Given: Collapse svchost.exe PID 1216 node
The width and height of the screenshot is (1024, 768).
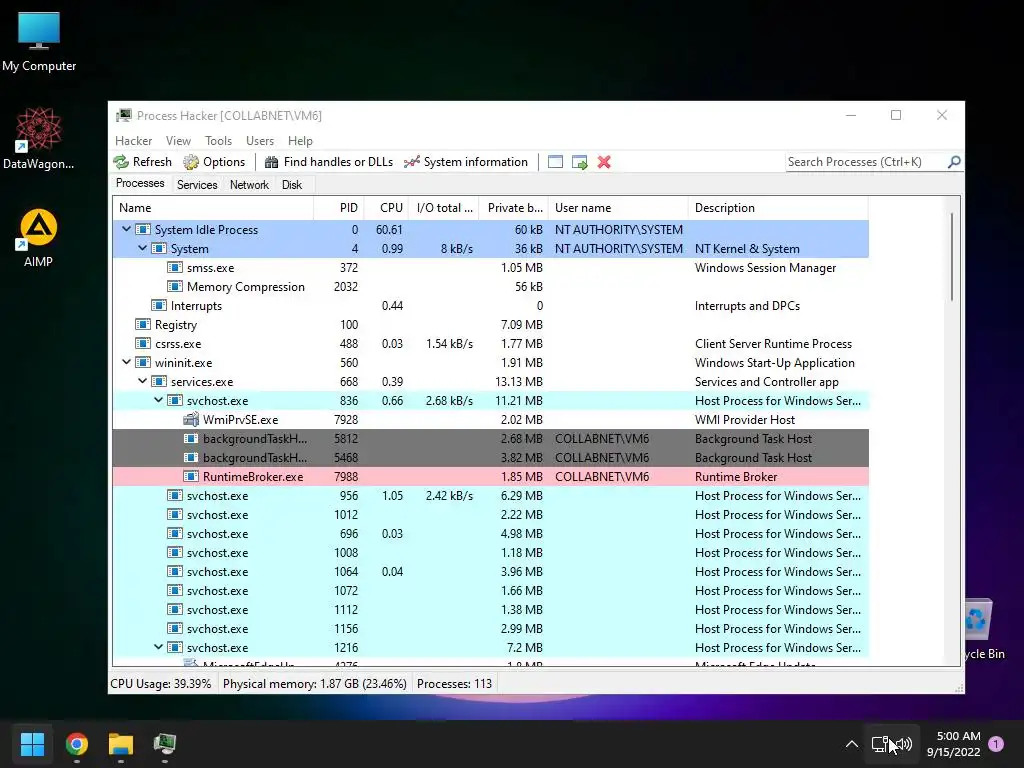Looking at the screenshot, I should [x=158, y=647].
